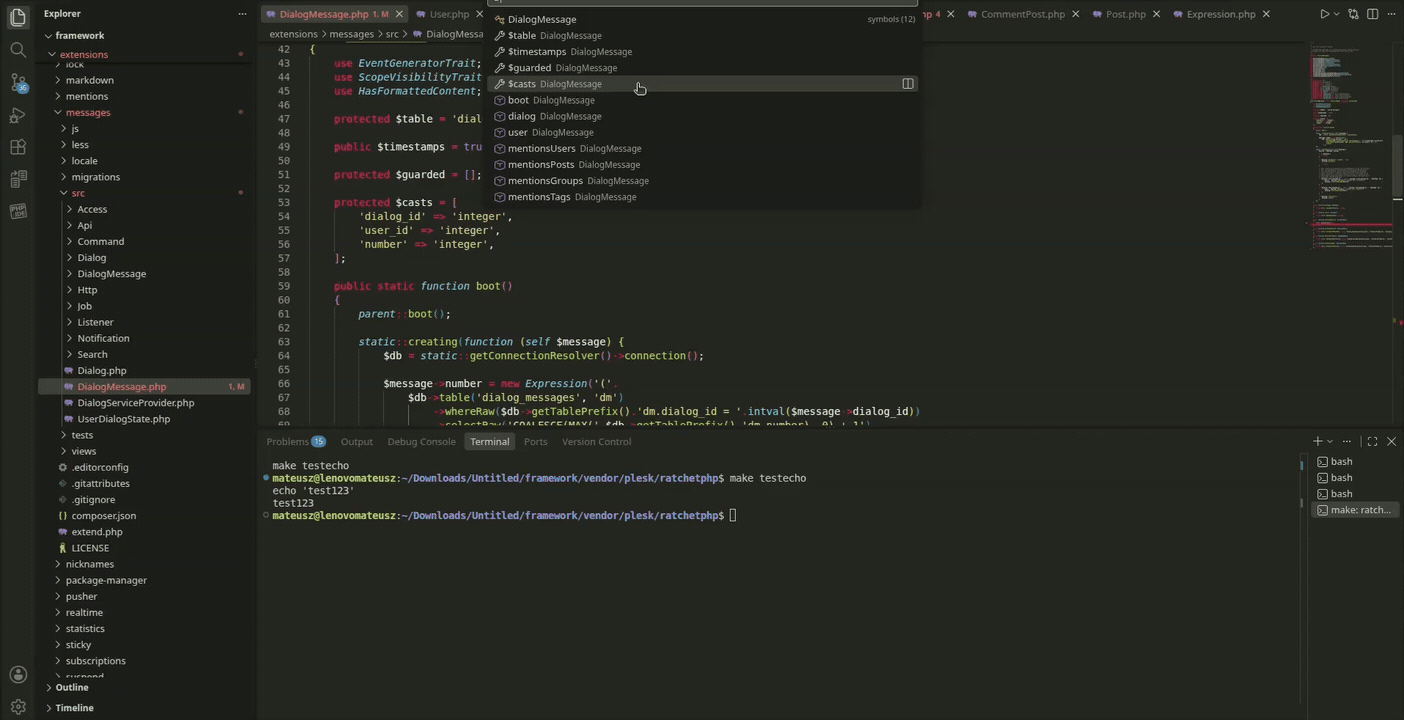
Task: Switch to the Expression.php tab
Action: 1221,14
